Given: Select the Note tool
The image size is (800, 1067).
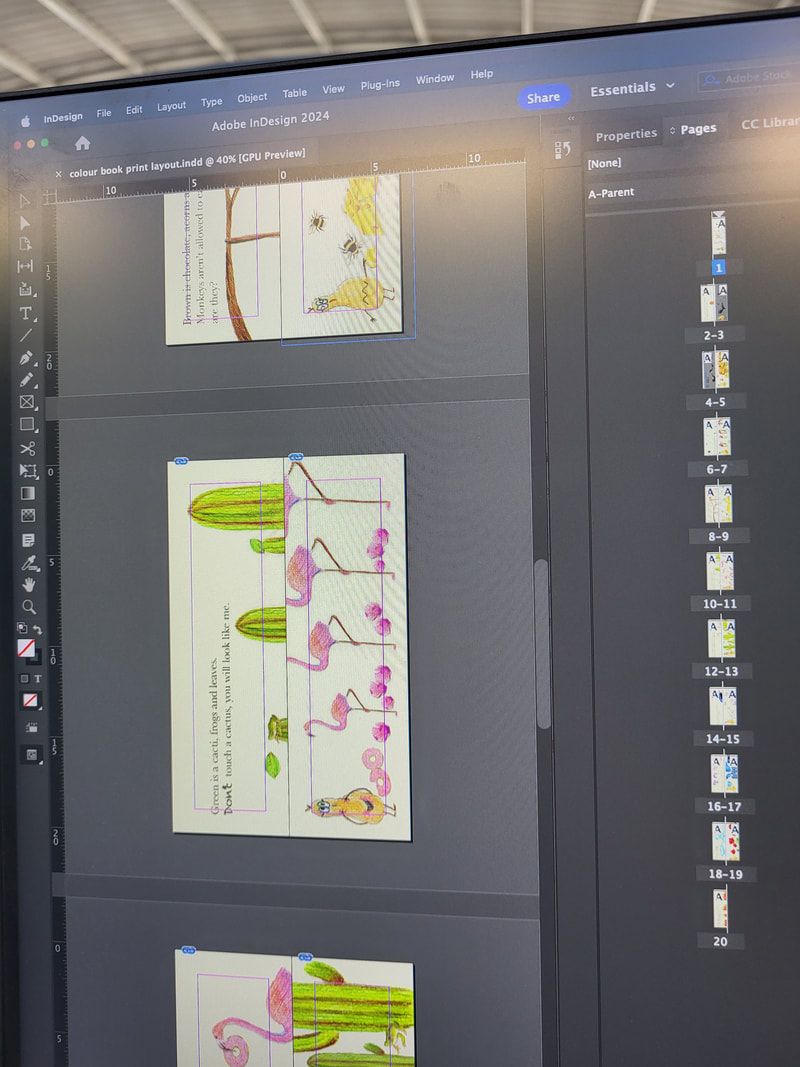Looking at the screenshot, I should 29,540.
